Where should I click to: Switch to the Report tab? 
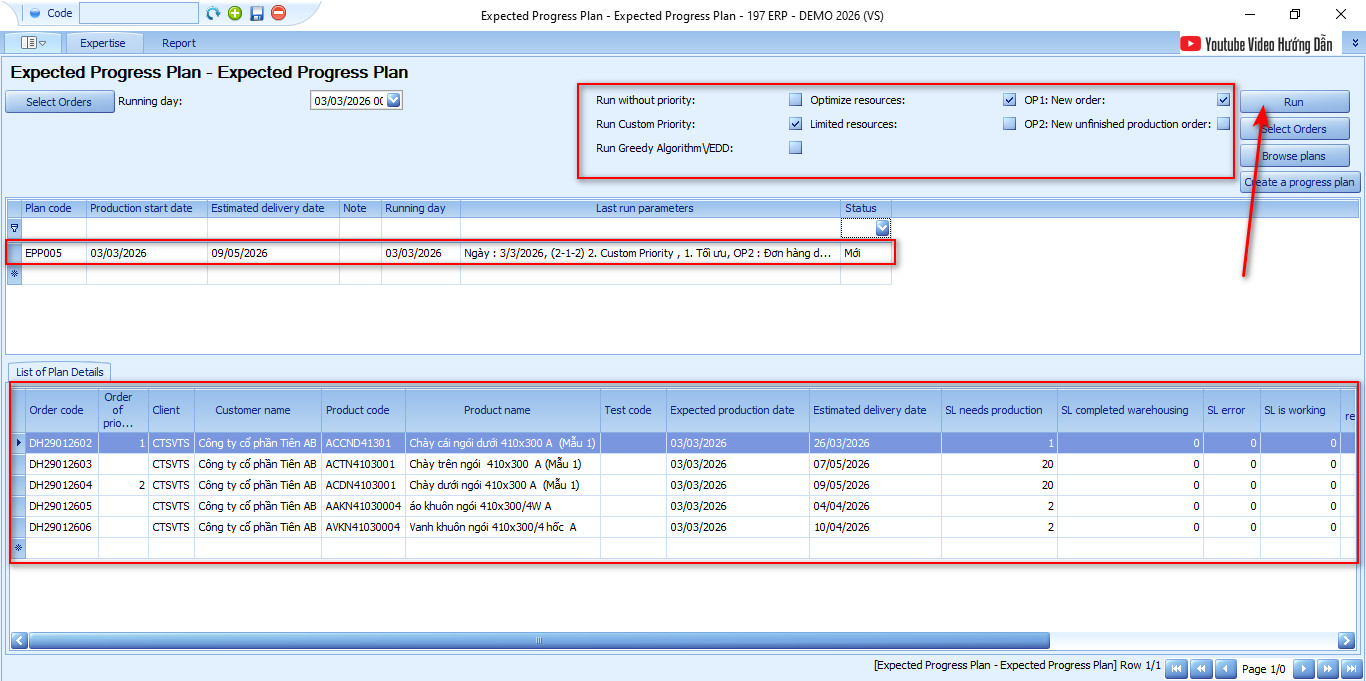click(x=179, y=43)
